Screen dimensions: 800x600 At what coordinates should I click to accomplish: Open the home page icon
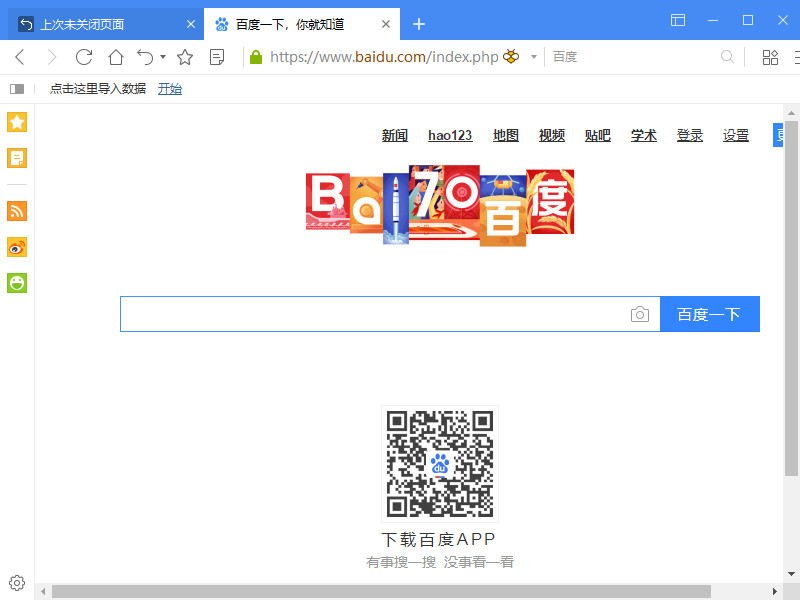[x=116, y=57]
